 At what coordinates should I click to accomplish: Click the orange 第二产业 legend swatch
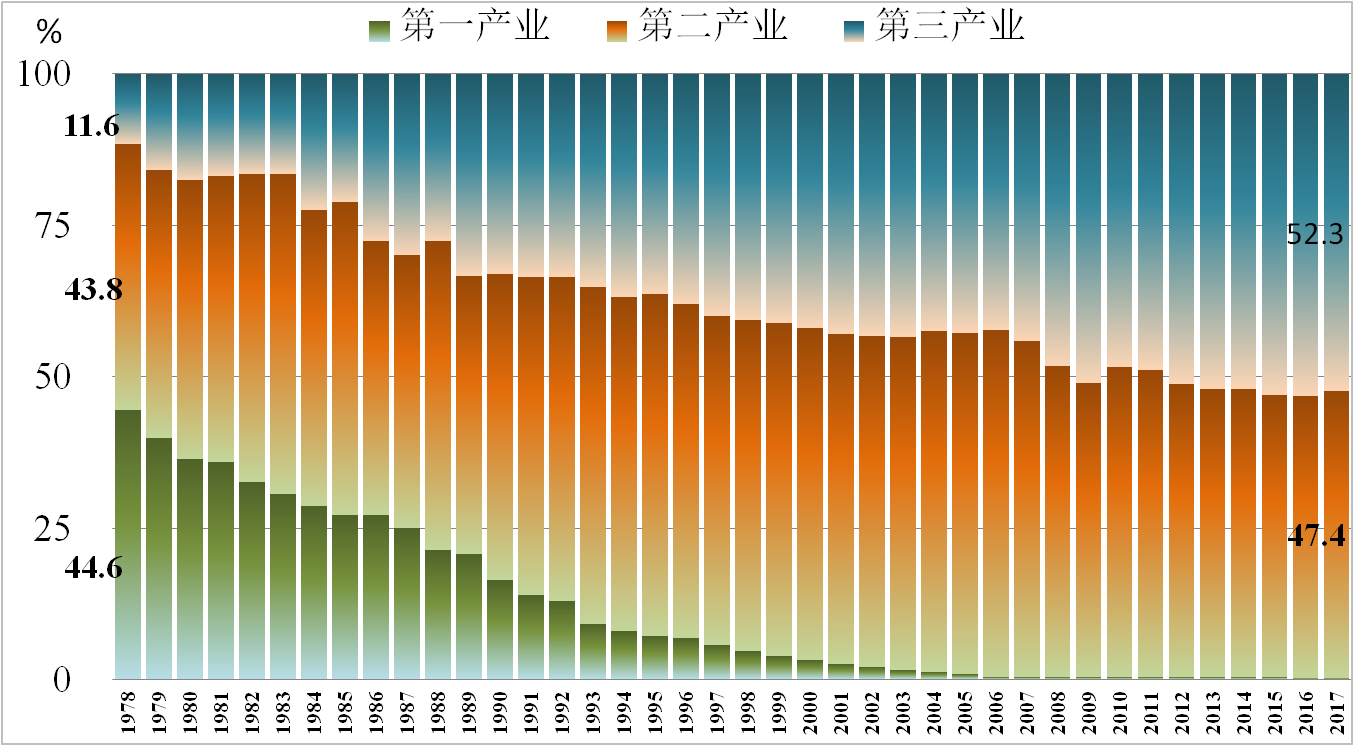click(619, 30)
